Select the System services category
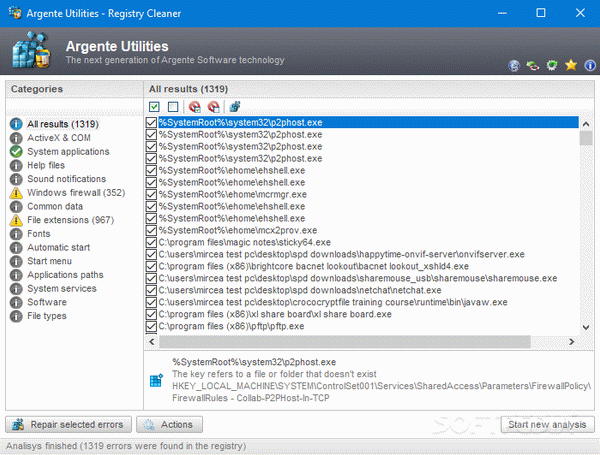600x455 pixels. tap(62, 289)
